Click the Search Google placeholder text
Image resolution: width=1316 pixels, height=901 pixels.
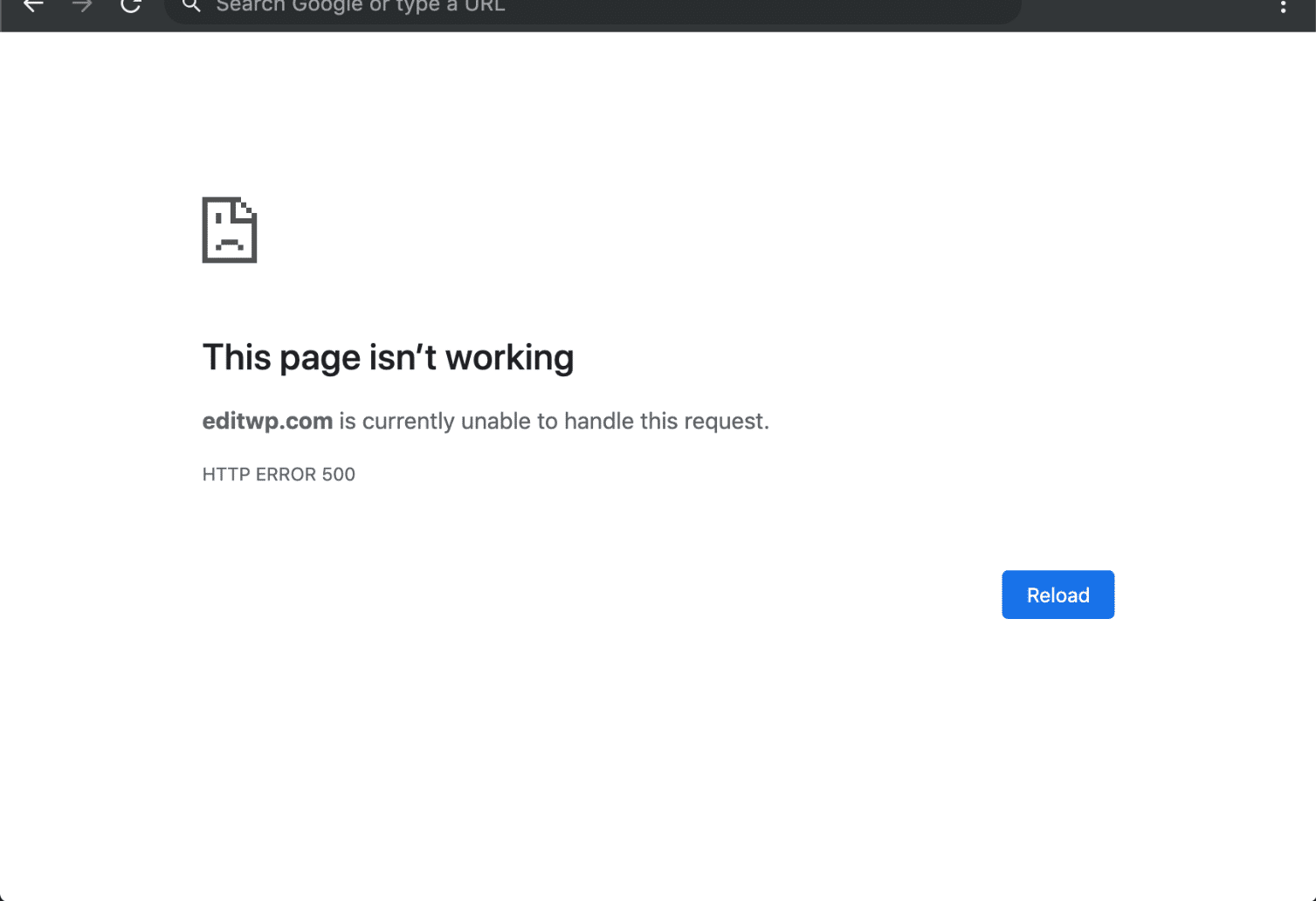pos(361,6)
